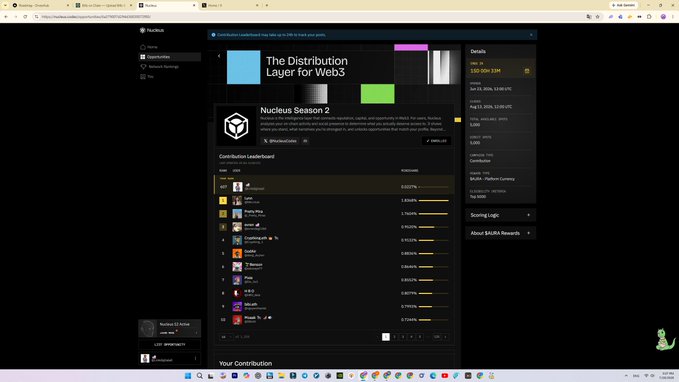679x382 pixels.
Task: Go to leaderboard page 2
Action: (394, 337)
